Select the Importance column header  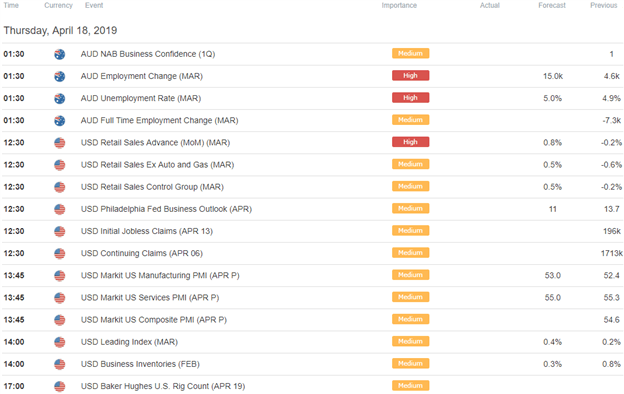point(399,5)
